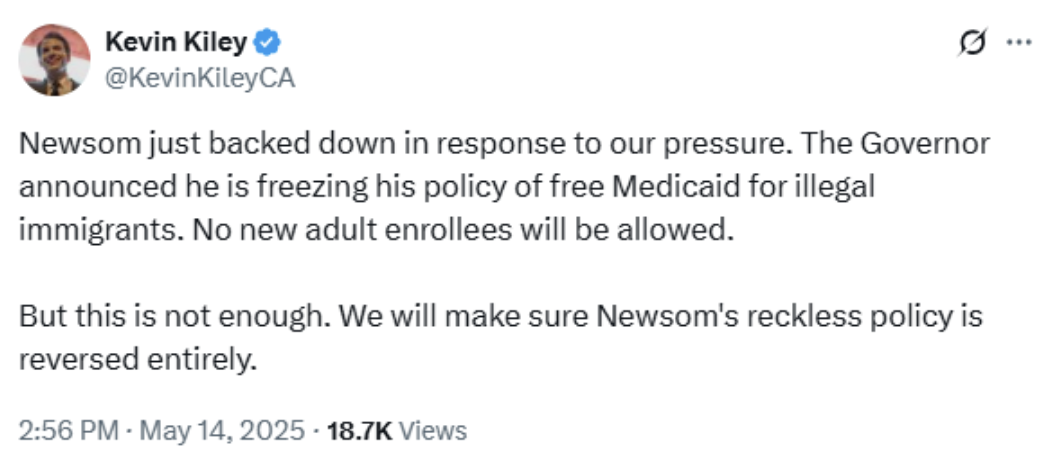
Task: Click the last line "reversed entirely."
Action: coord(138,359)
